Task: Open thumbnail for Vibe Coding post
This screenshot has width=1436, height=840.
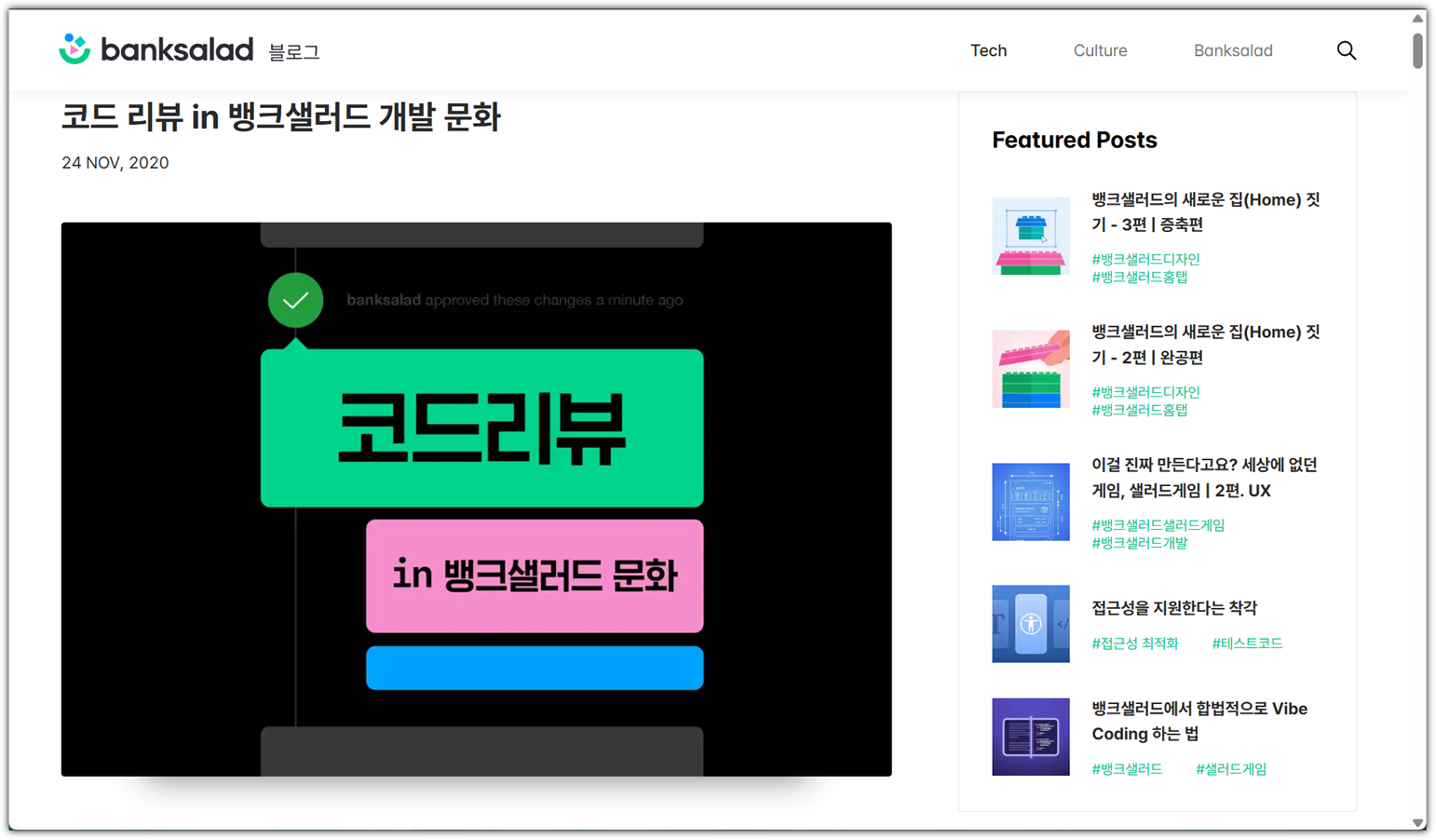Action: coord(1031,737)
